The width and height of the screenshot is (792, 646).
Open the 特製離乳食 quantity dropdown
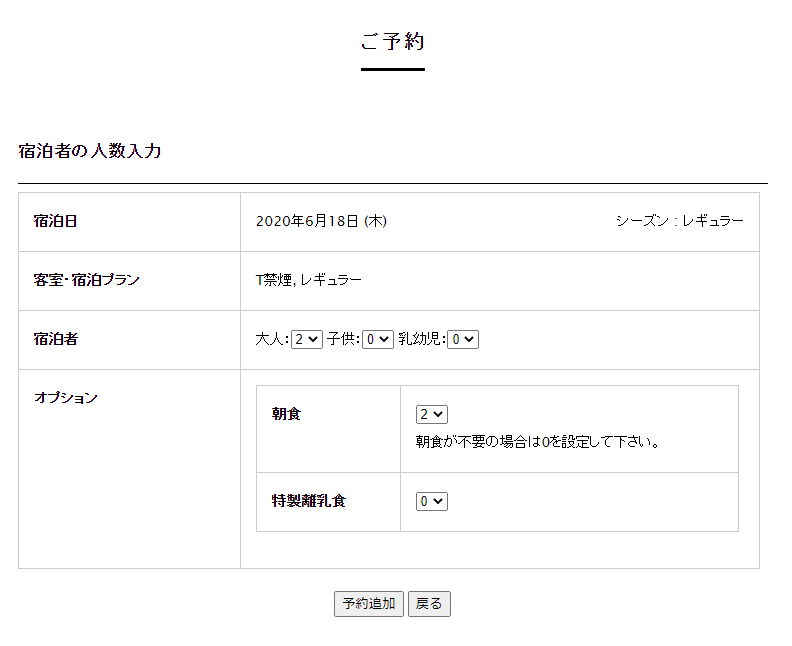point(432,501)
